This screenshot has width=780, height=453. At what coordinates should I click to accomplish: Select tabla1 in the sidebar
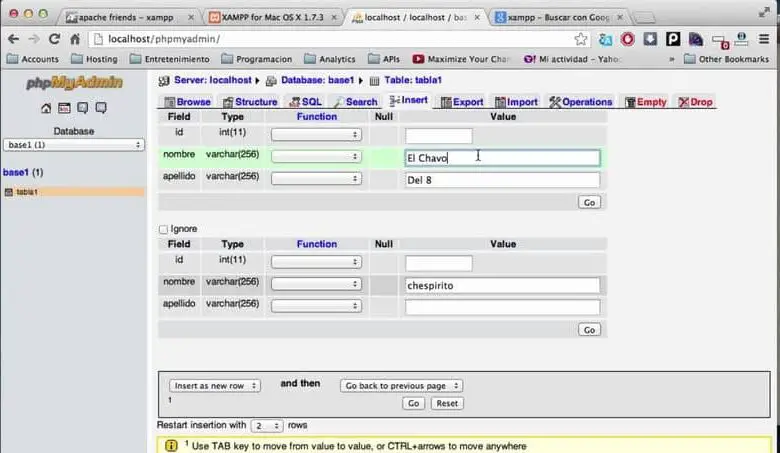point(26,192)
